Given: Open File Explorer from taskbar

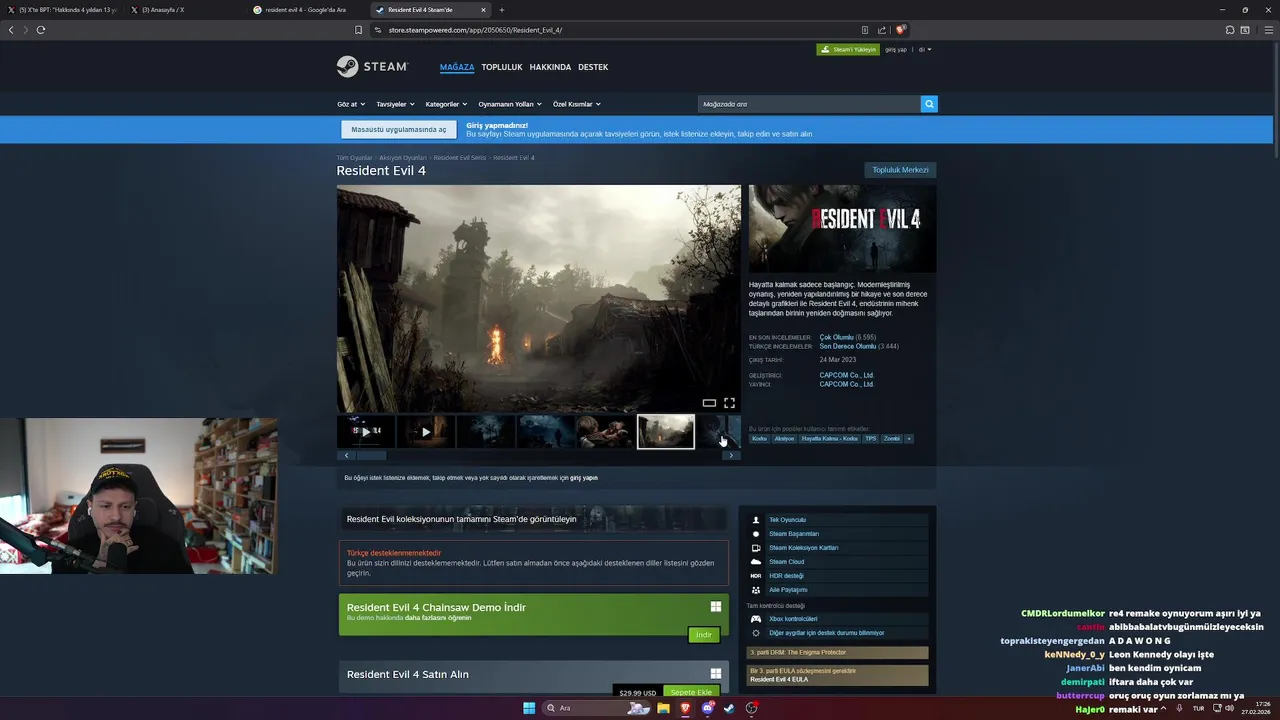Looking at the screenshot, I should tap(663, 708).
